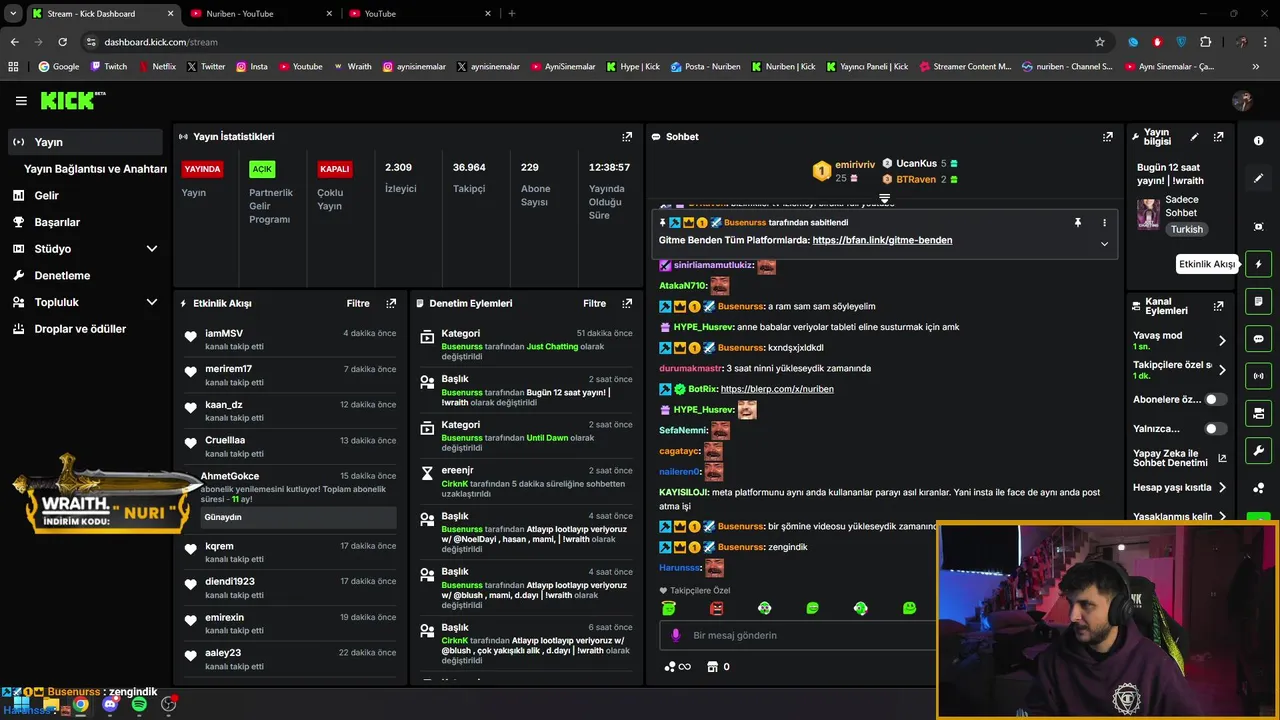Pop out the Yayın İstatistikleri panel

click(627, 137)
